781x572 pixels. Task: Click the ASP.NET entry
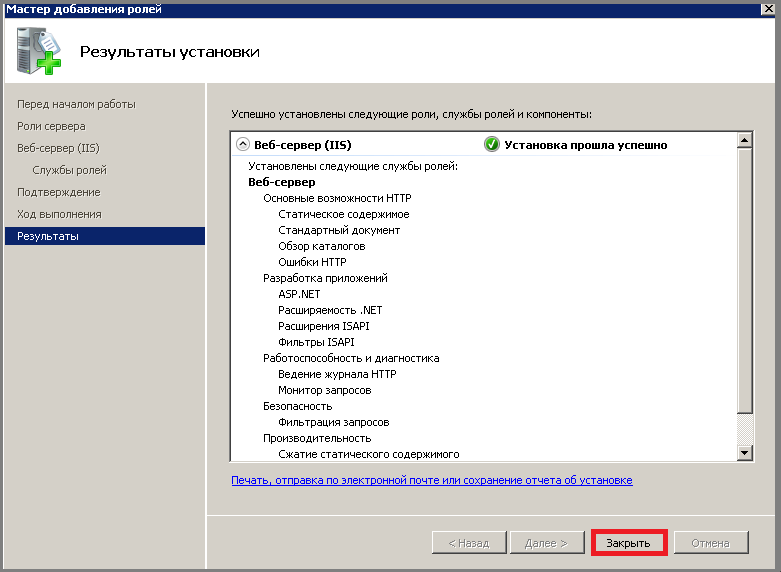coord(299,294)
